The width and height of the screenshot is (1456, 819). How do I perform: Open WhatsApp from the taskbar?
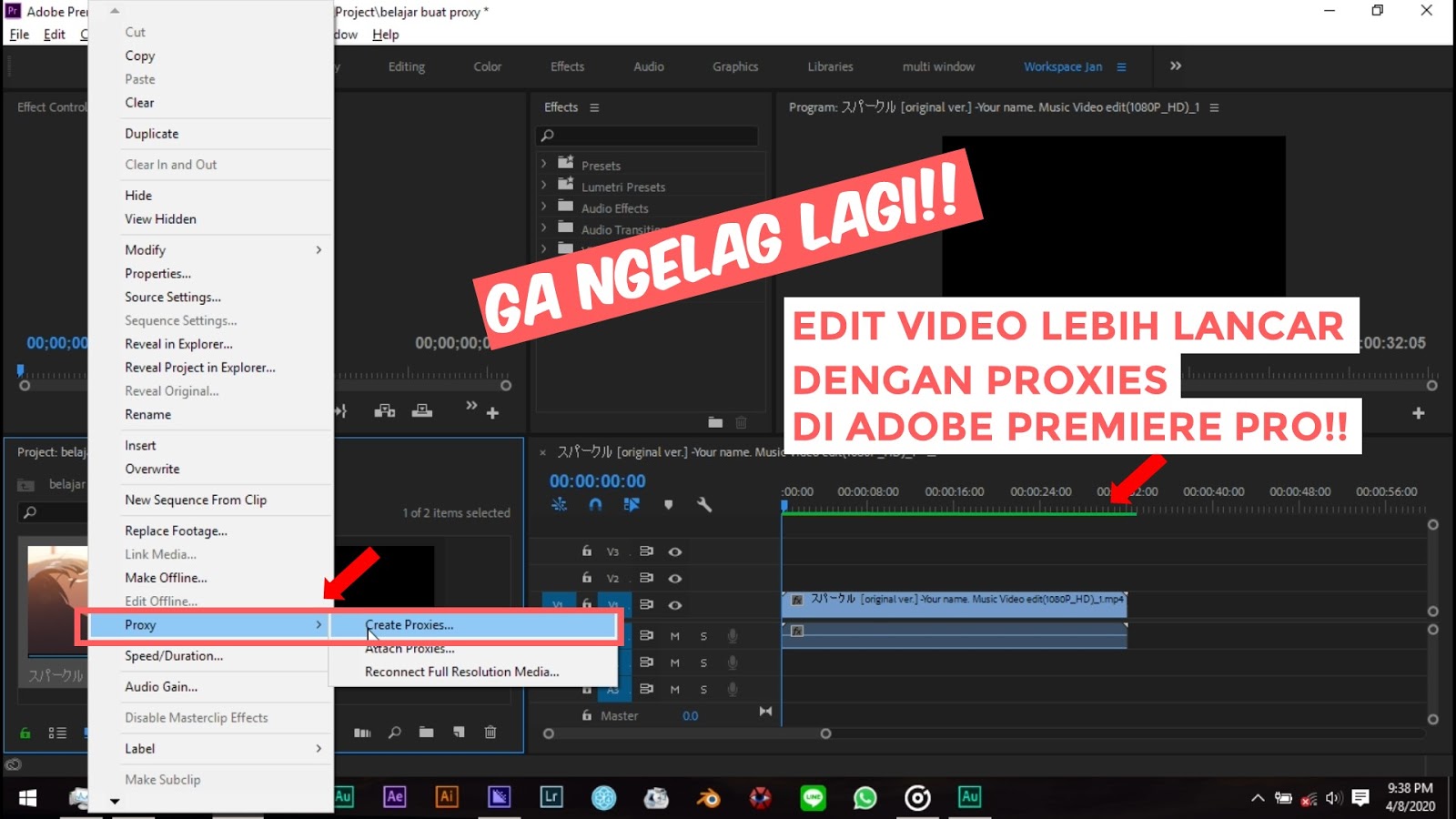pyautogui.click(x=864, y=798)
